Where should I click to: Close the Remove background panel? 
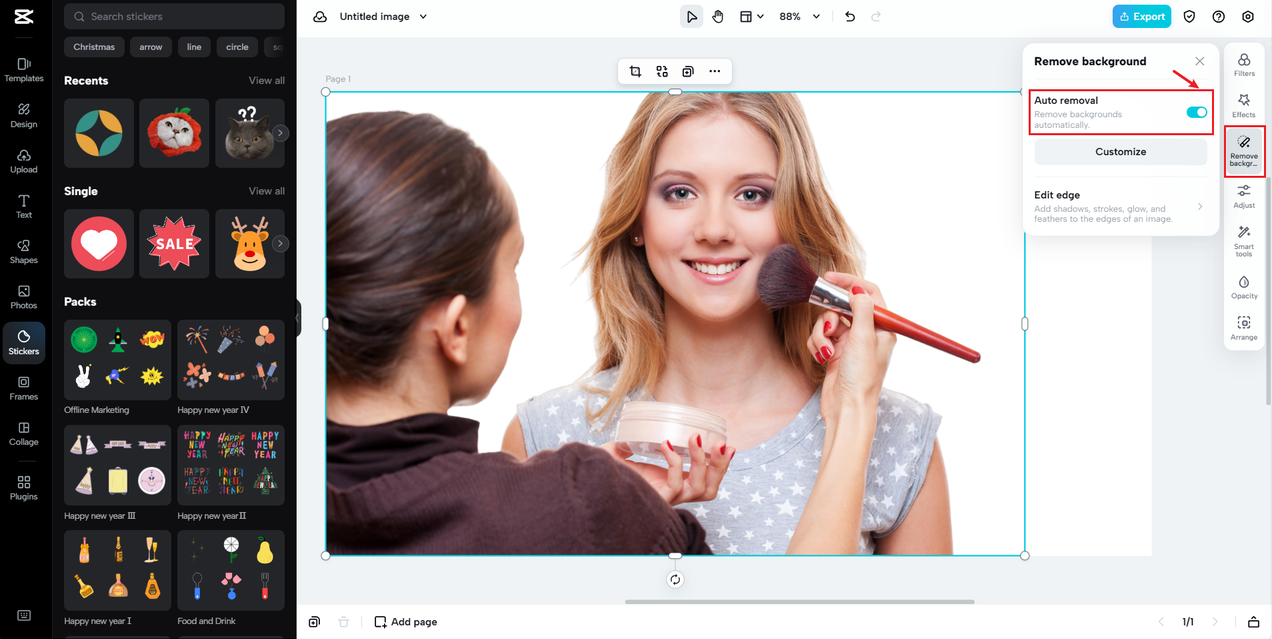point(1200,61)
